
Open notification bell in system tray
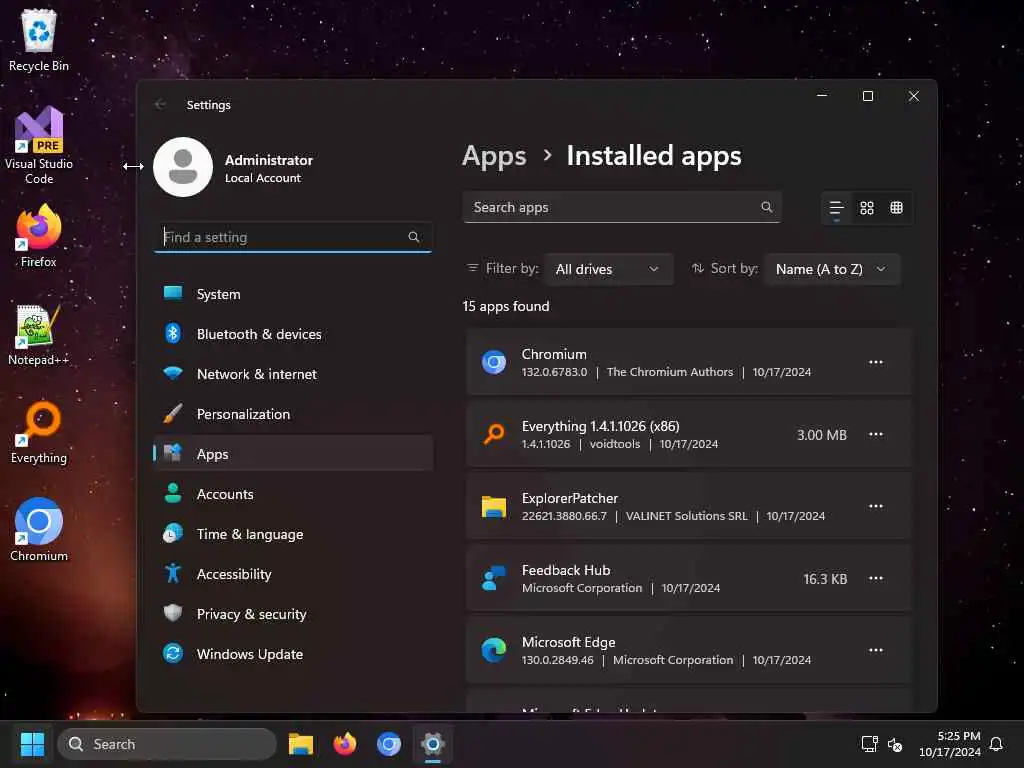point(997,744)
